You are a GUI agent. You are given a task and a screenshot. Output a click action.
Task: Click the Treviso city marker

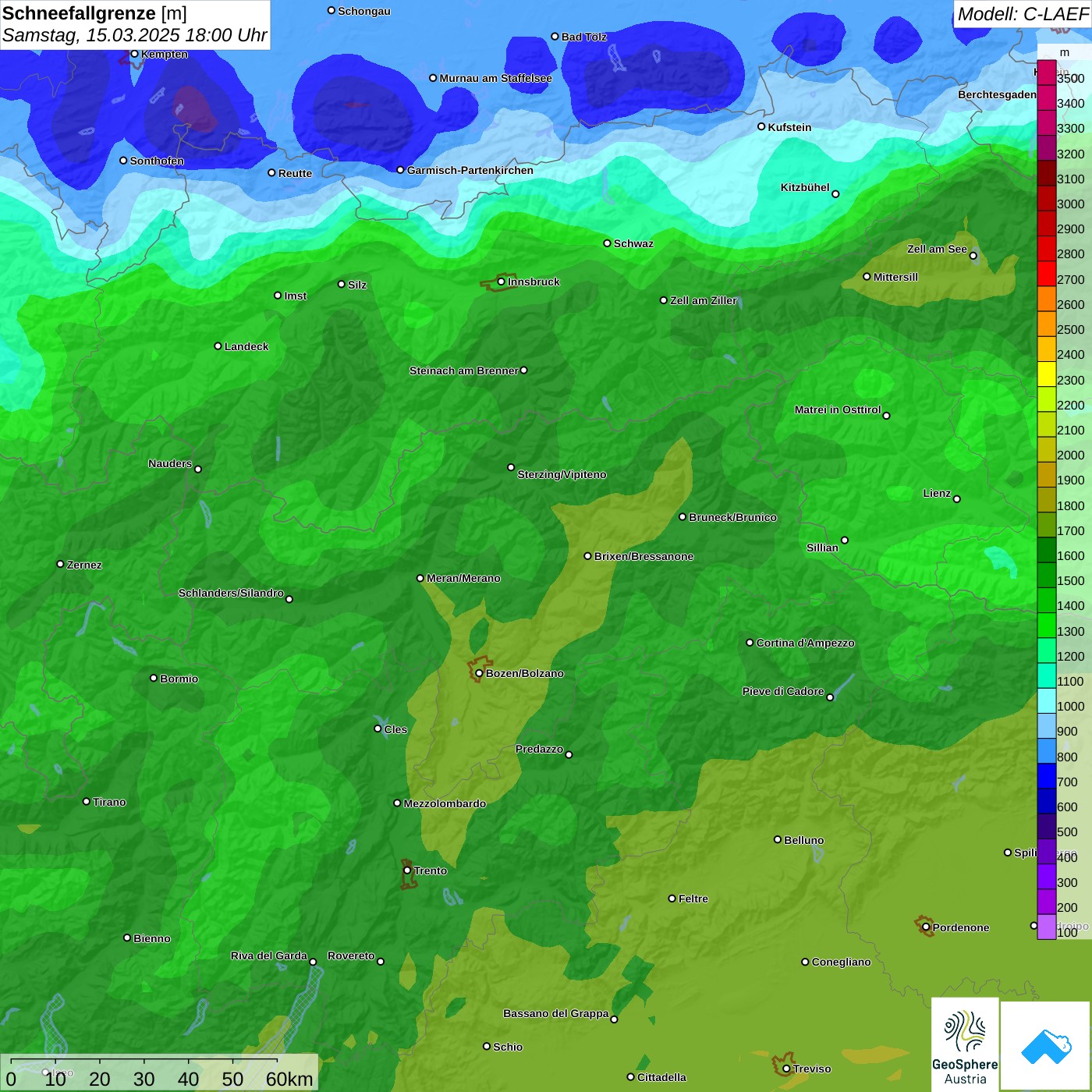click(787, 1069)
